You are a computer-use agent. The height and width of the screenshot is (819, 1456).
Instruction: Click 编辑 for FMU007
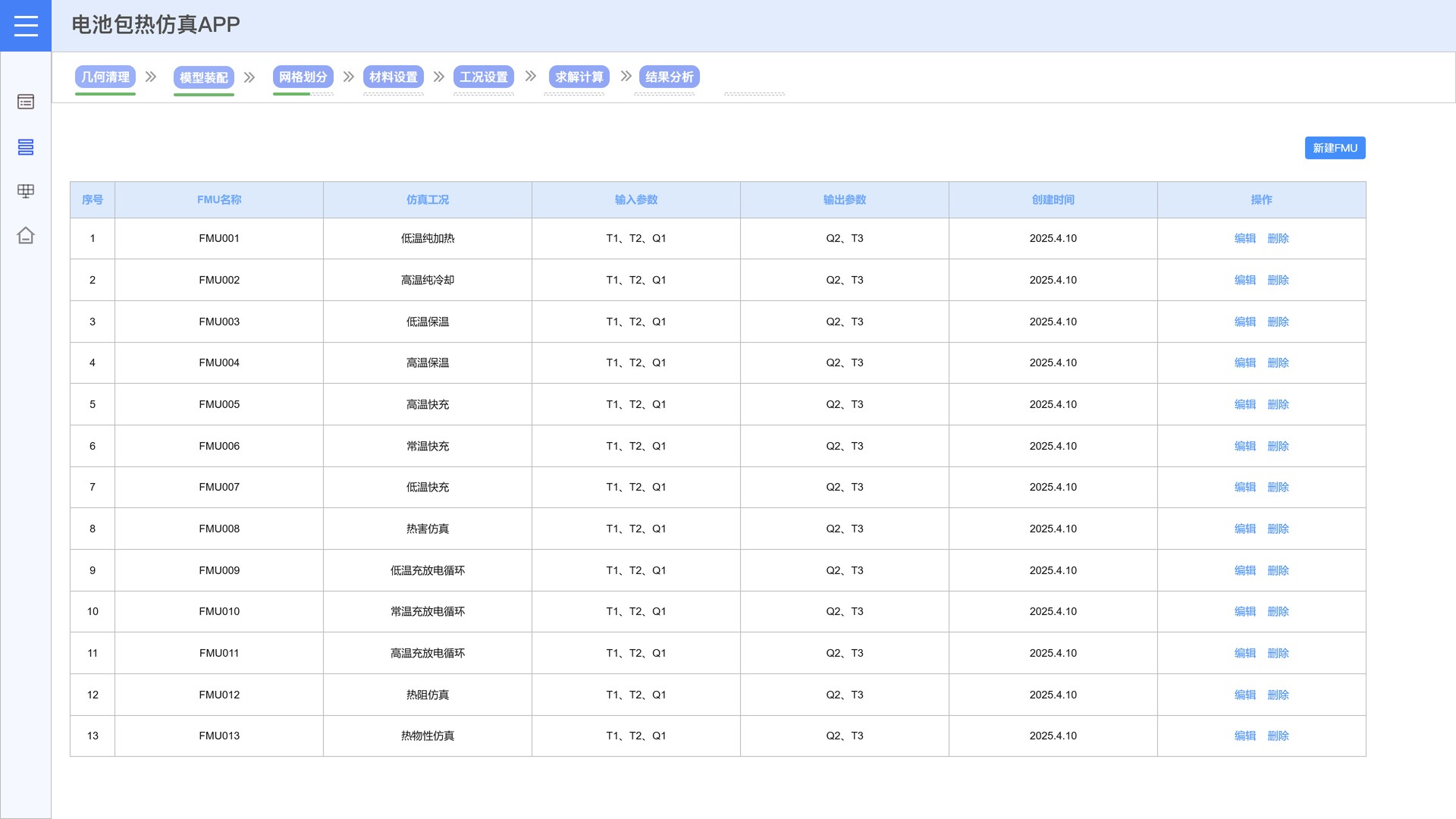1245,488
